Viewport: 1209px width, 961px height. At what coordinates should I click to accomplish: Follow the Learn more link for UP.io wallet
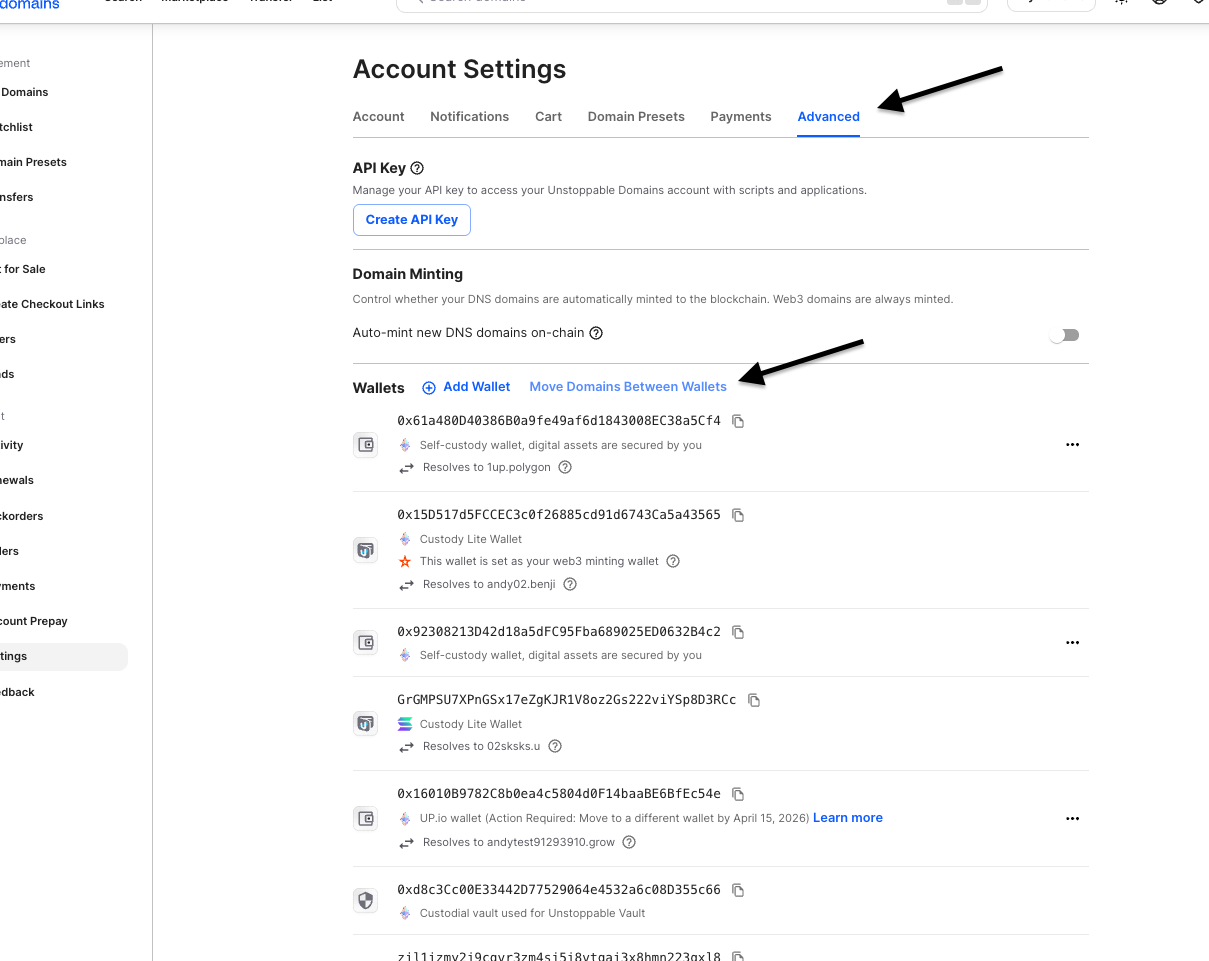(848, 818)
